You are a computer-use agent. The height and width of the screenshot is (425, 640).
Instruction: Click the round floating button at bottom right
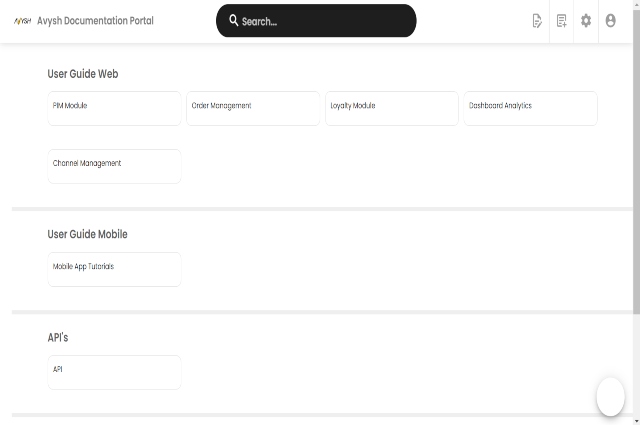point(610,396)
